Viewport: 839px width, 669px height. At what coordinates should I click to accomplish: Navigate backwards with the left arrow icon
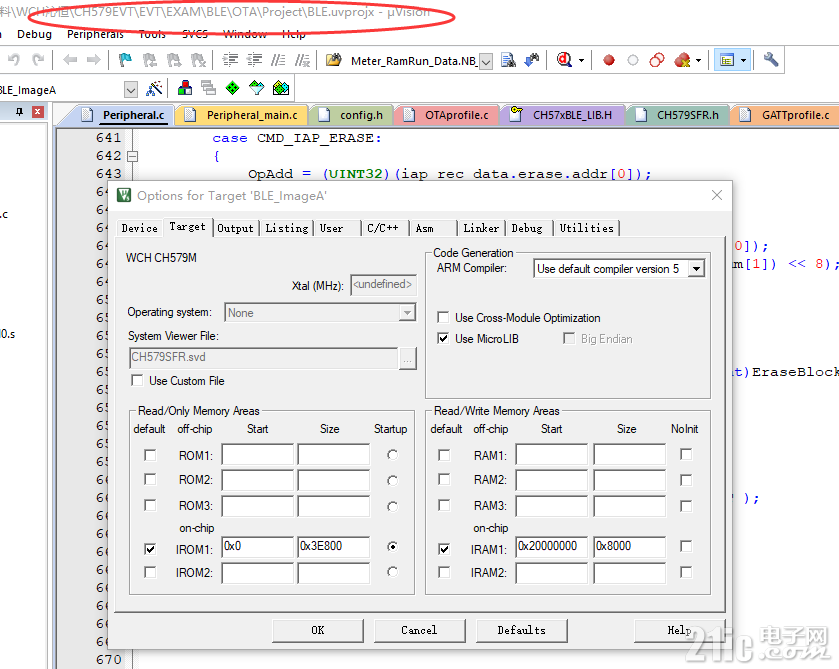pyautogui.click(x=70, y=59)
